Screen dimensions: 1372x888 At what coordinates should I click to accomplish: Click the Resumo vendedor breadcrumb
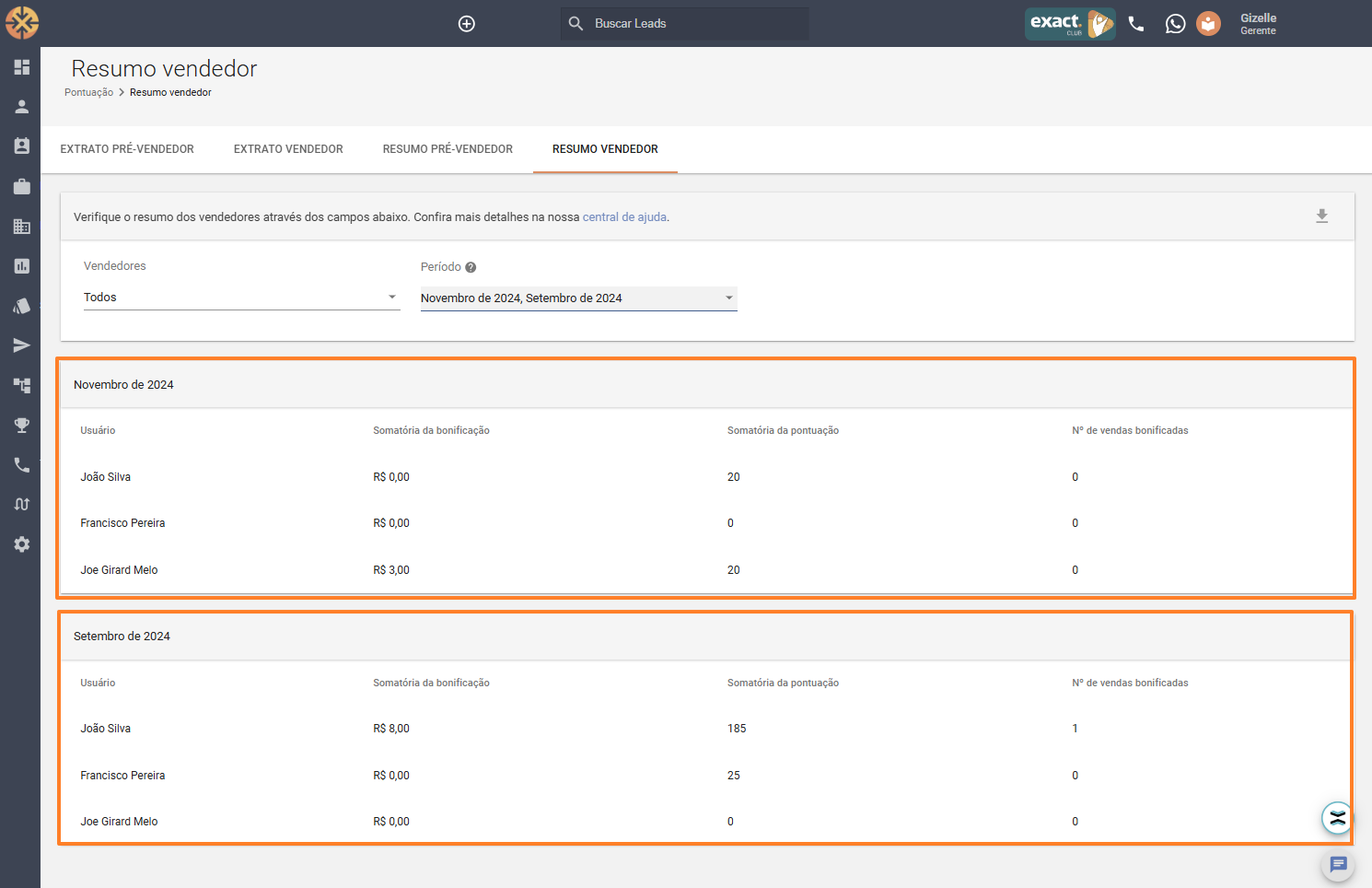(170, 92)
